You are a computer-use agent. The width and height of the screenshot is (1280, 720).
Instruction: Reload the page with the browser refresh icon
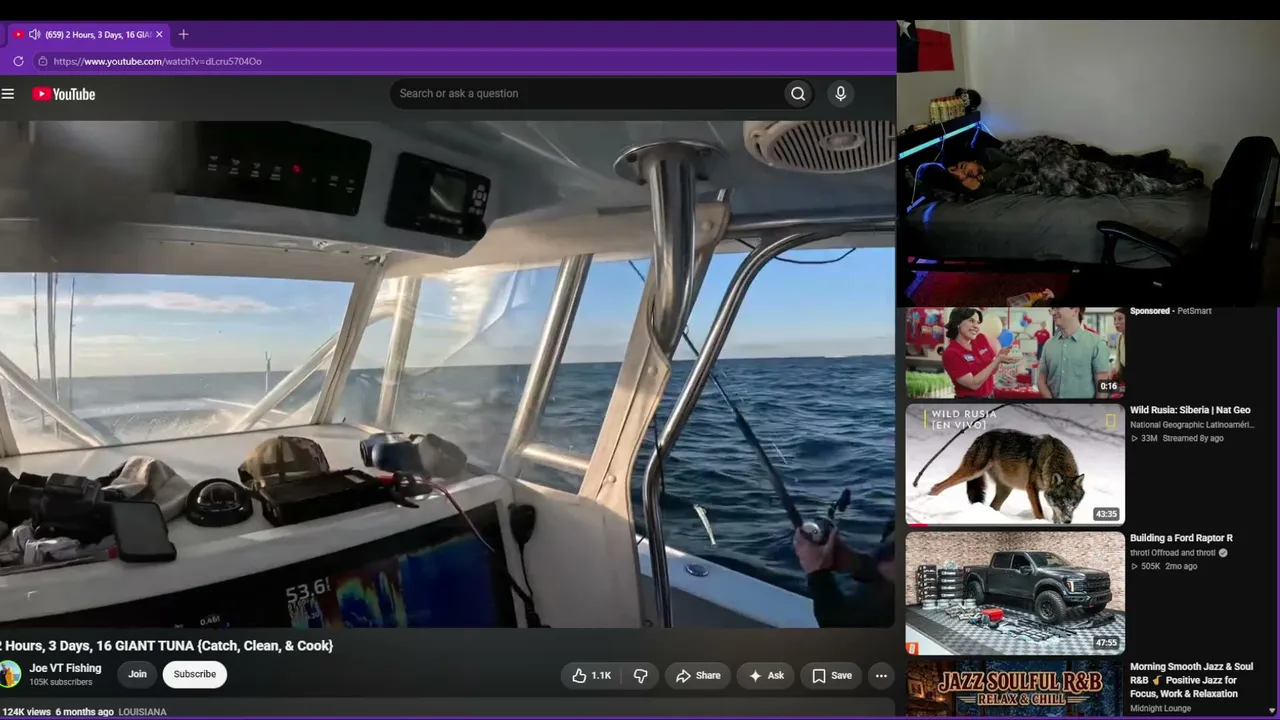(18, 61)
